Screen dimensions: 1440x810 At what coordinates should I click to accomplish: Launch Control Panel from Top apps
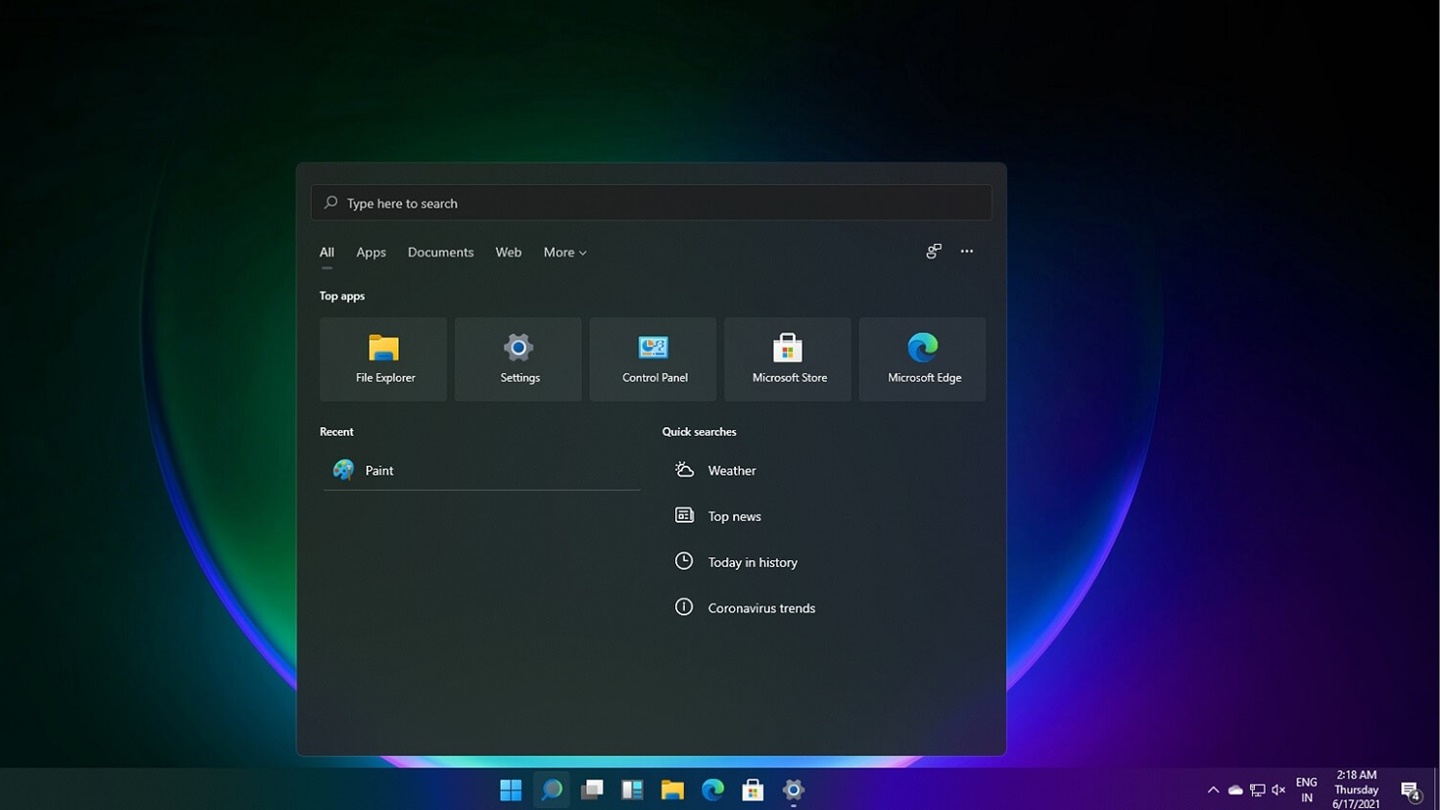(653, 359)
